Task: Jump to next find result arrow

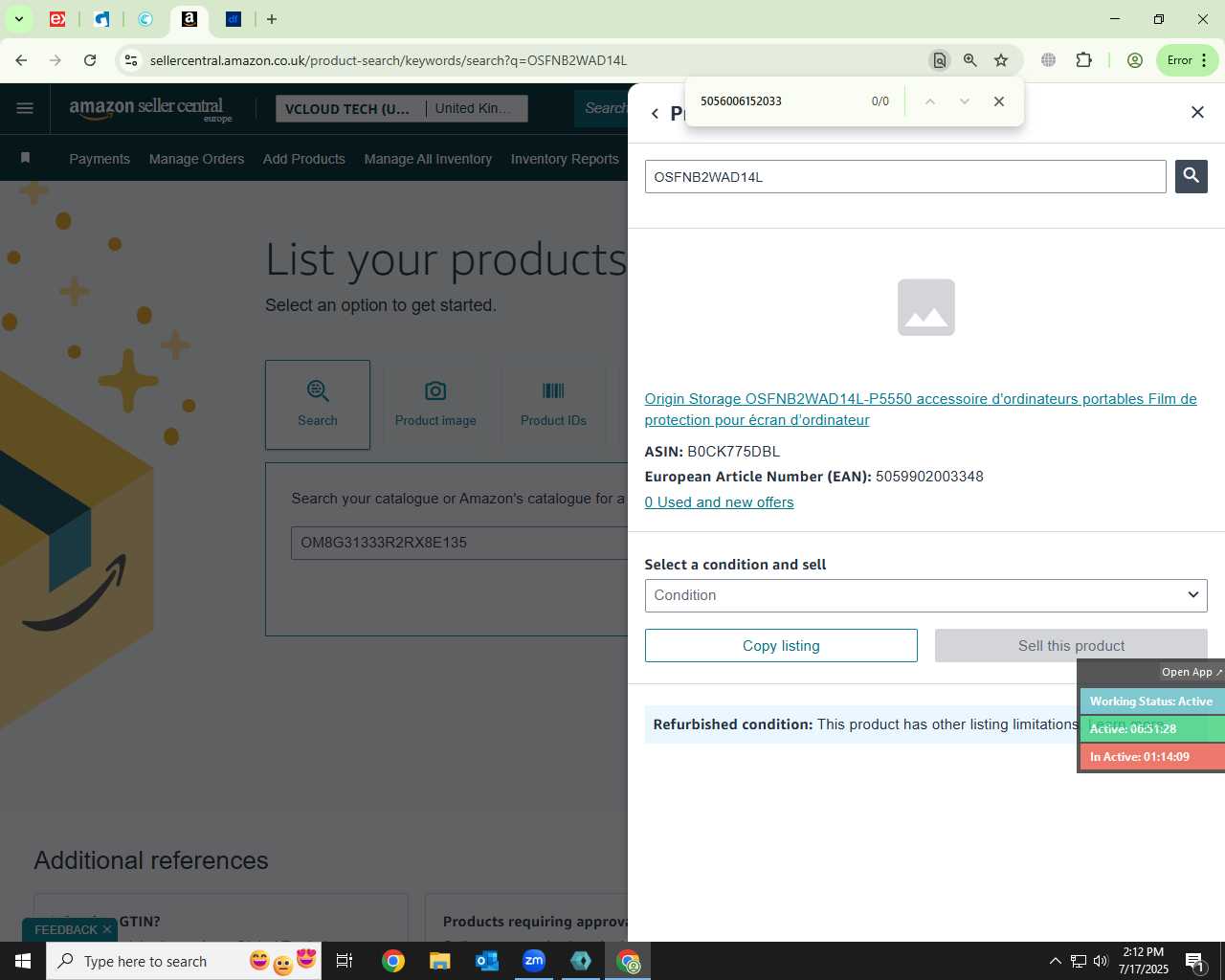Action: coord(965,101)
